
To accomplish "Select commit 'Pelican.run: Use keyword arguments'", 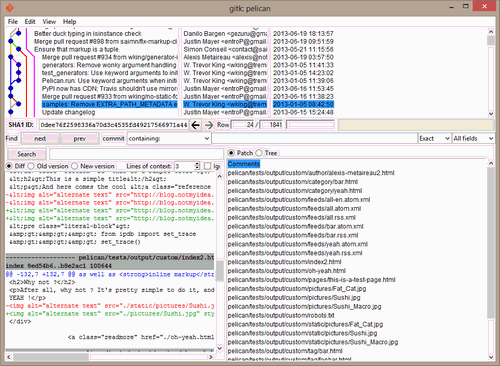I will click(x=109, y=81).
